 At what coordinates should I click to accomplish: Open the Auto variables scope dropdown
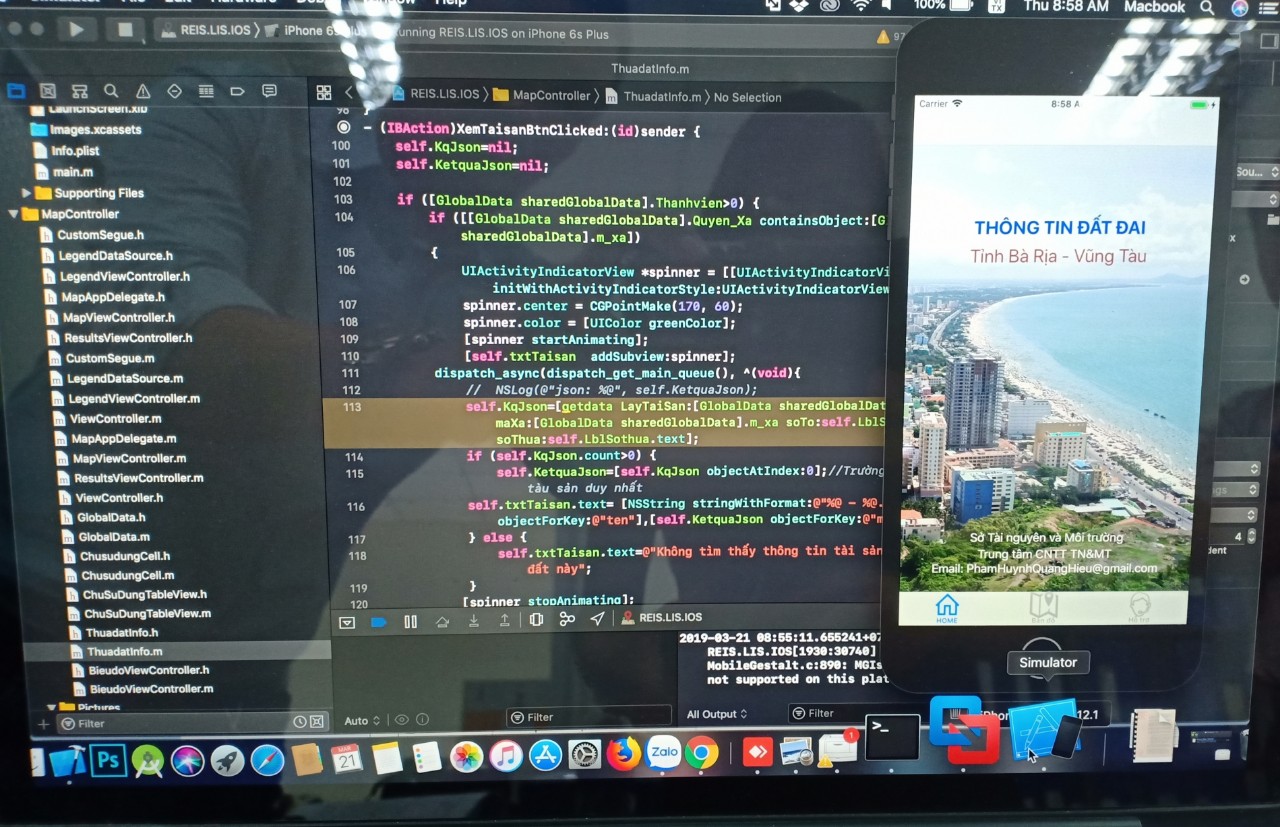pyautogui.click(x=362, y=720)
